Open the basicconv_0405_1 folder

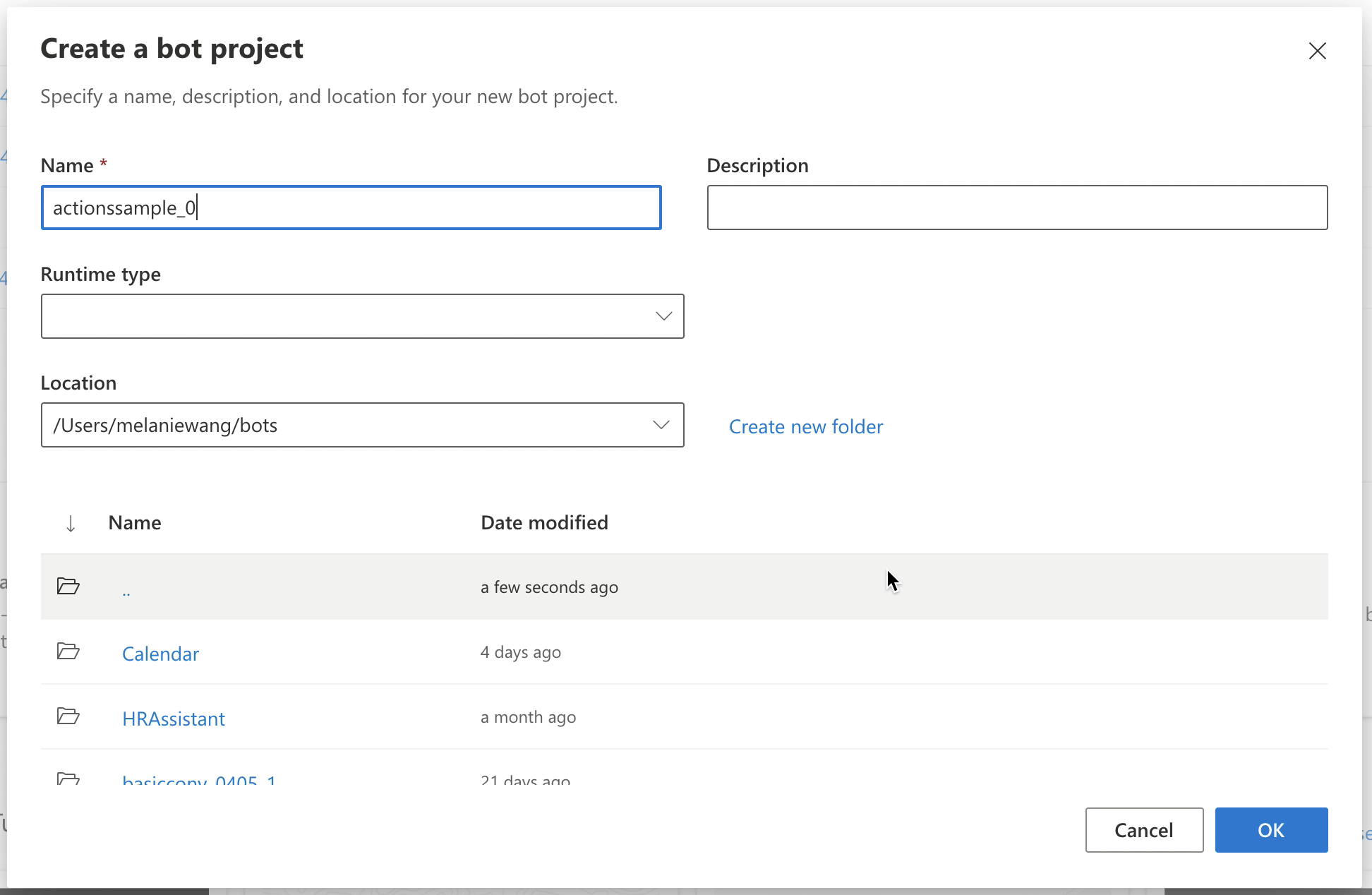[198, 780]
